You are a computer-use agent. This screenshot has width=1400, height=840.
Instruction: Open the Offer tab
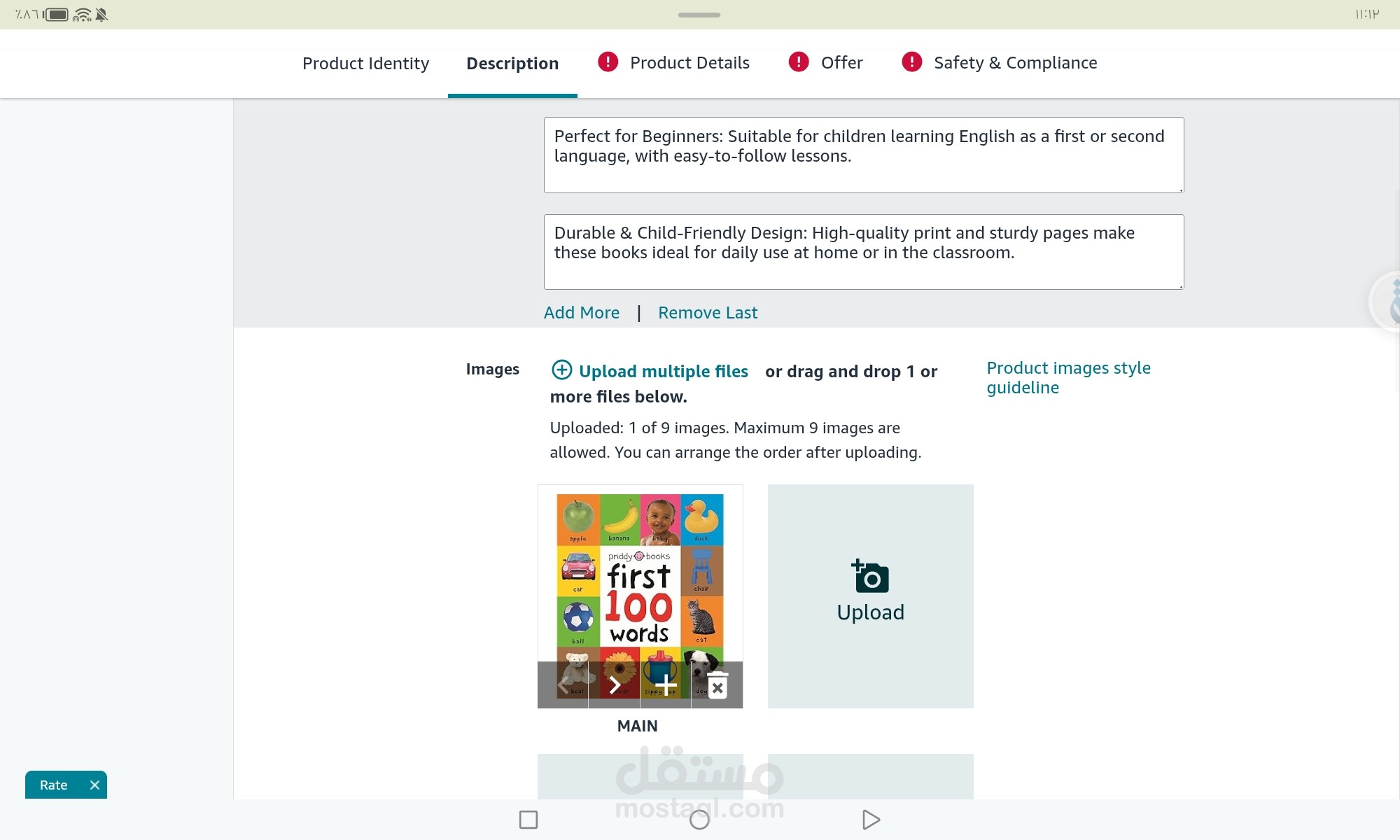[841, 63]
